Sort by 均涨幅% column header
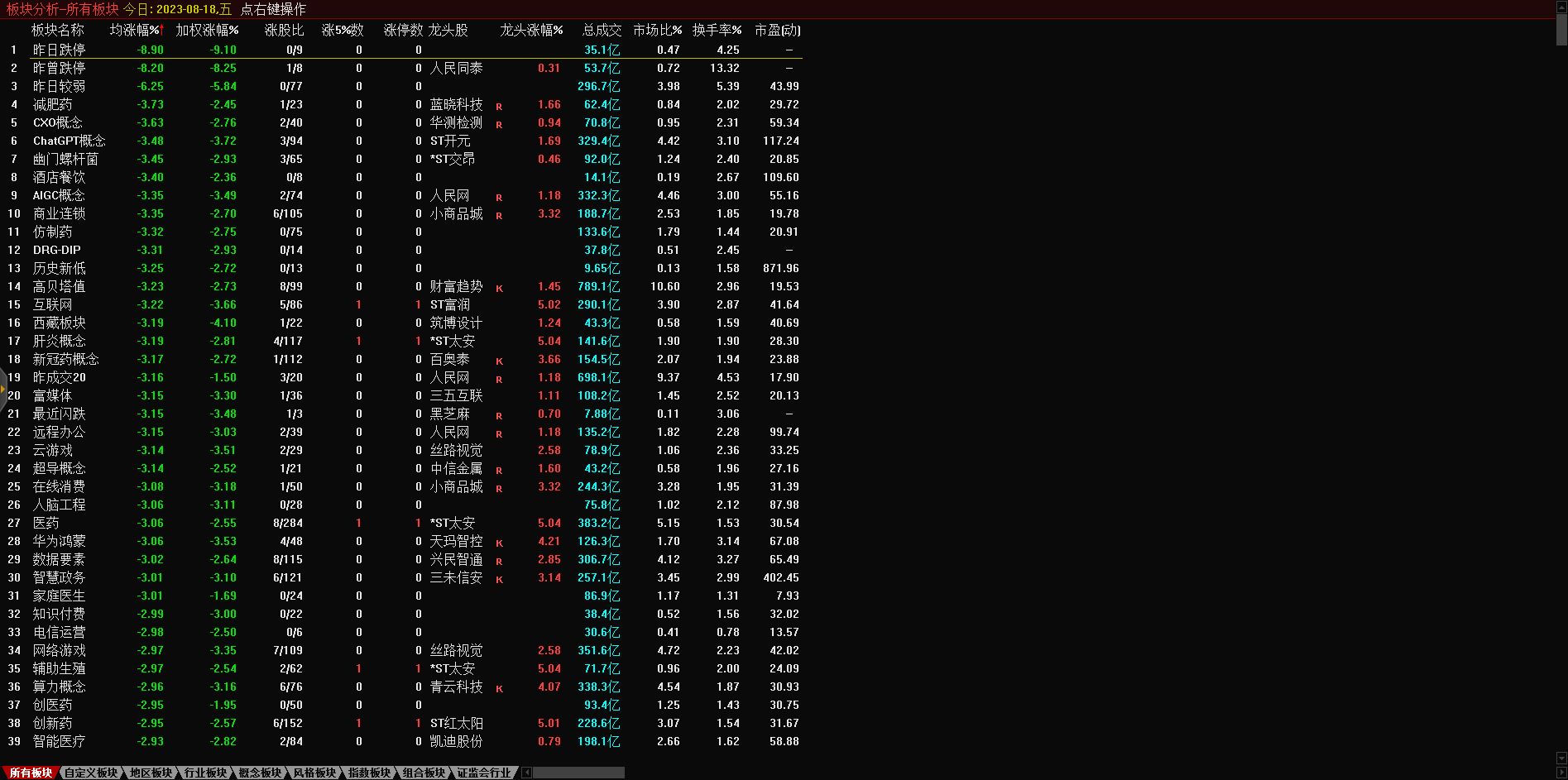Image resolution: width=1568 pixels, height=780 pixels. pyautogui.click(x=137, y=30)
